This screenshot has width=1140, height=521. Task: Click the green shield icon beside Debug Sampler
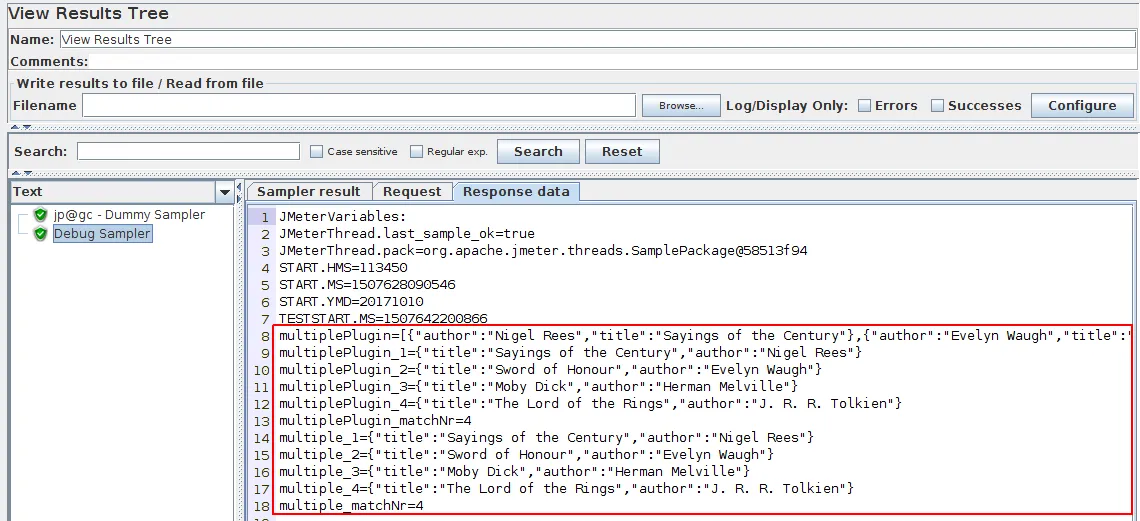click(40, 233)
